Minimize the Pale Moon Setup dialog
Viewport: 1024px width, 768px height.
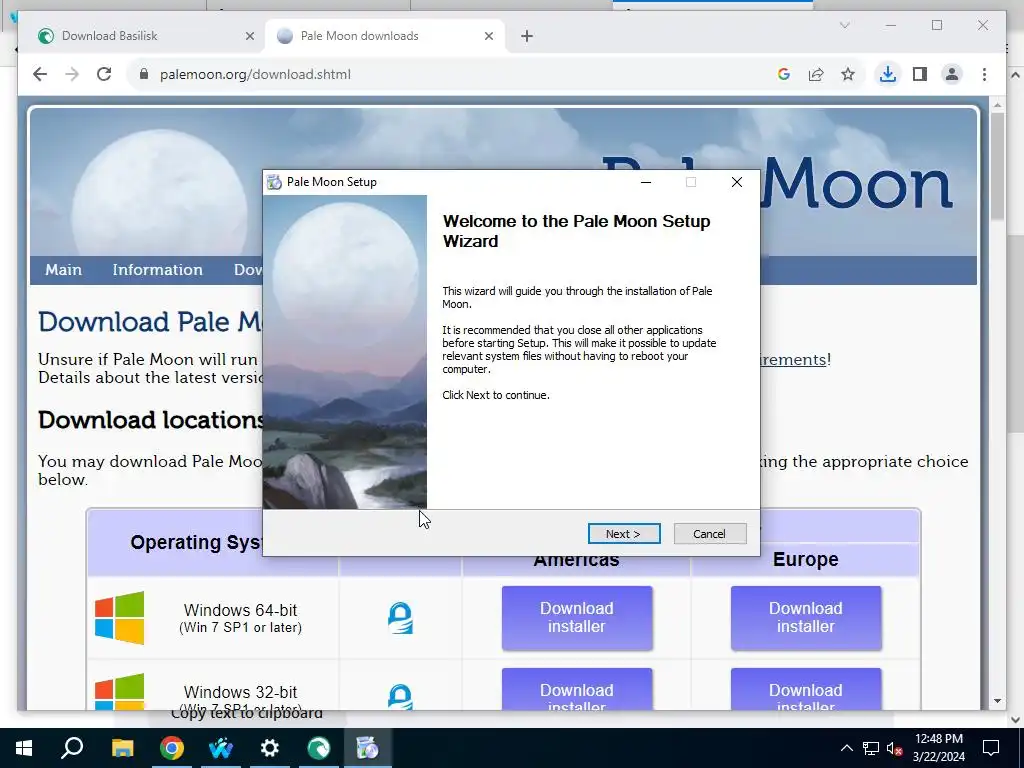pyautogui.click(x=646, y=182)
